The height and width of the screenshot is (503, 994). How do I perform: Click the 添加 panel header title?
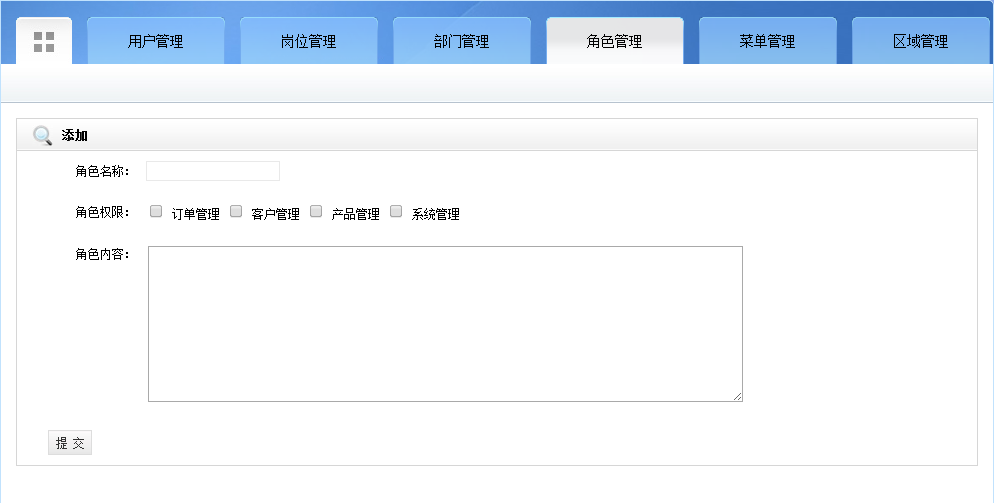75,136
